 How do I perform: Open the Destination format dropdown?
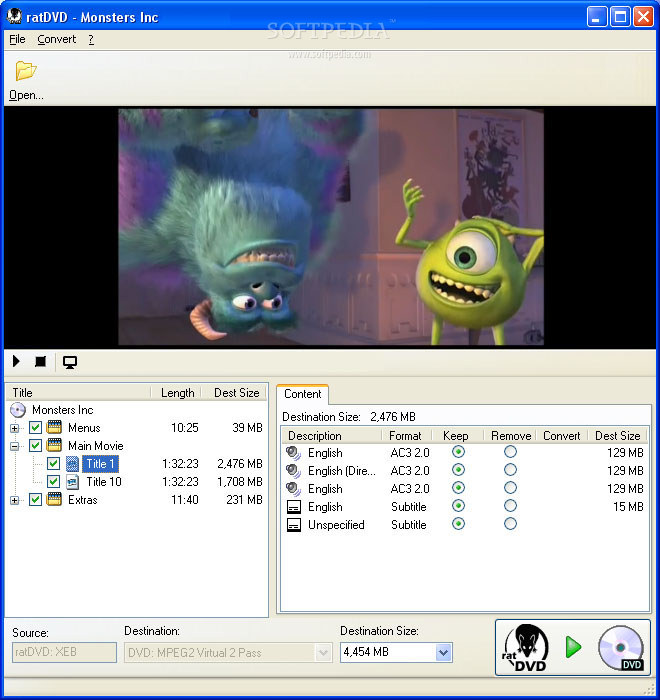pos(323,653)
